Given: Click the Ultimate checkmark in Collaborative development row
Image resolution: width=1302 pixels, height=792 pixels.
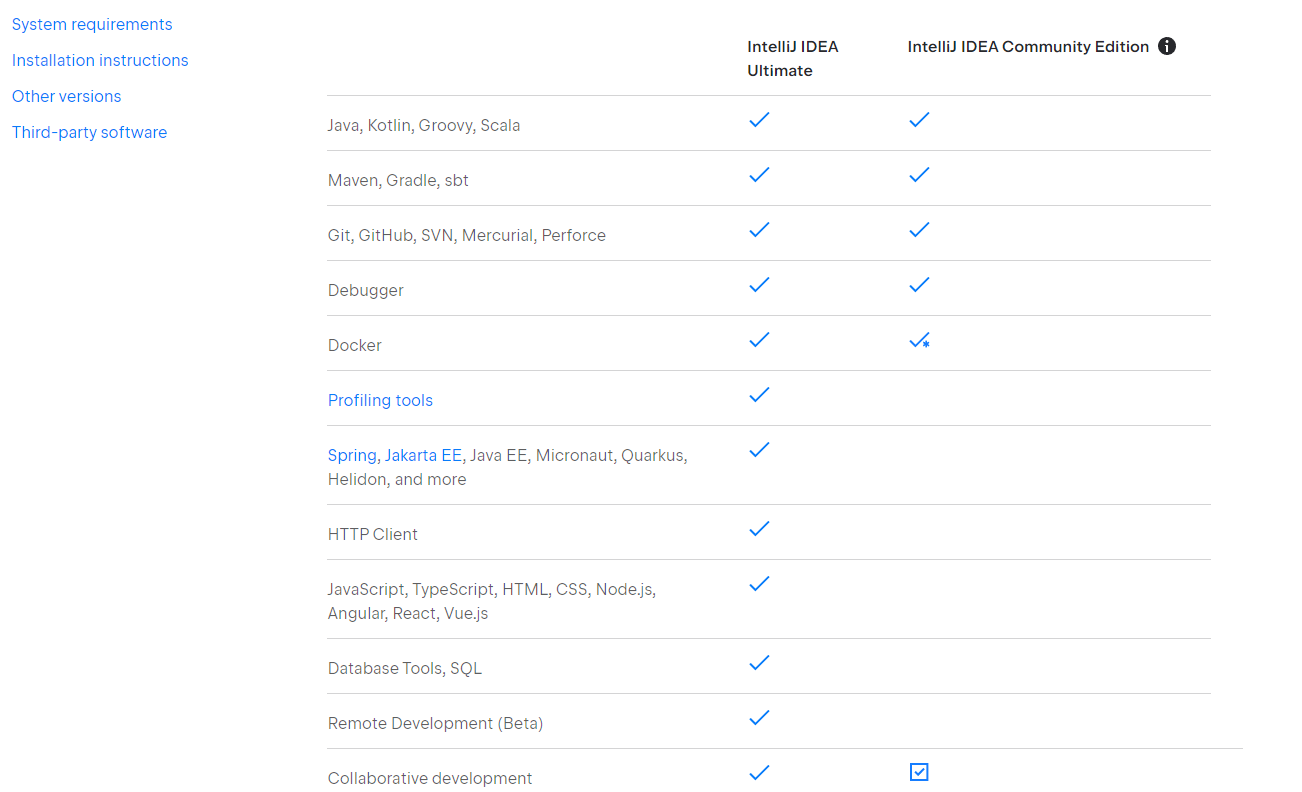Looking at the screenshot, I should pyautogui.click(x=759, y=773).
